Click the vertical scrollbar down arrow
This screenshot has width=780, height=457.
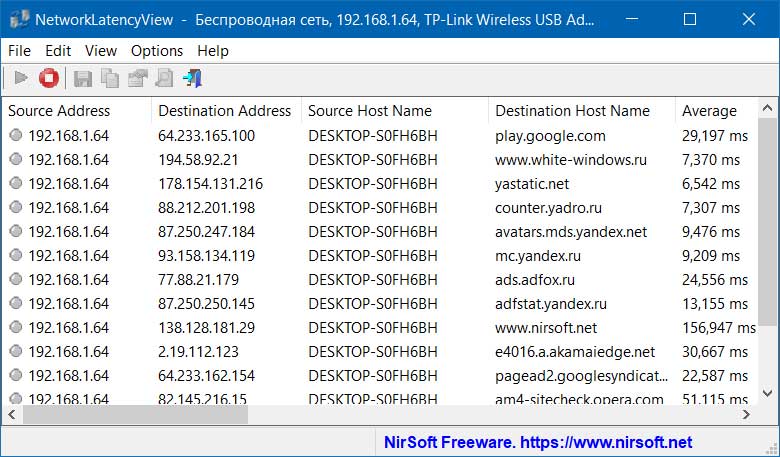point(768,393)
